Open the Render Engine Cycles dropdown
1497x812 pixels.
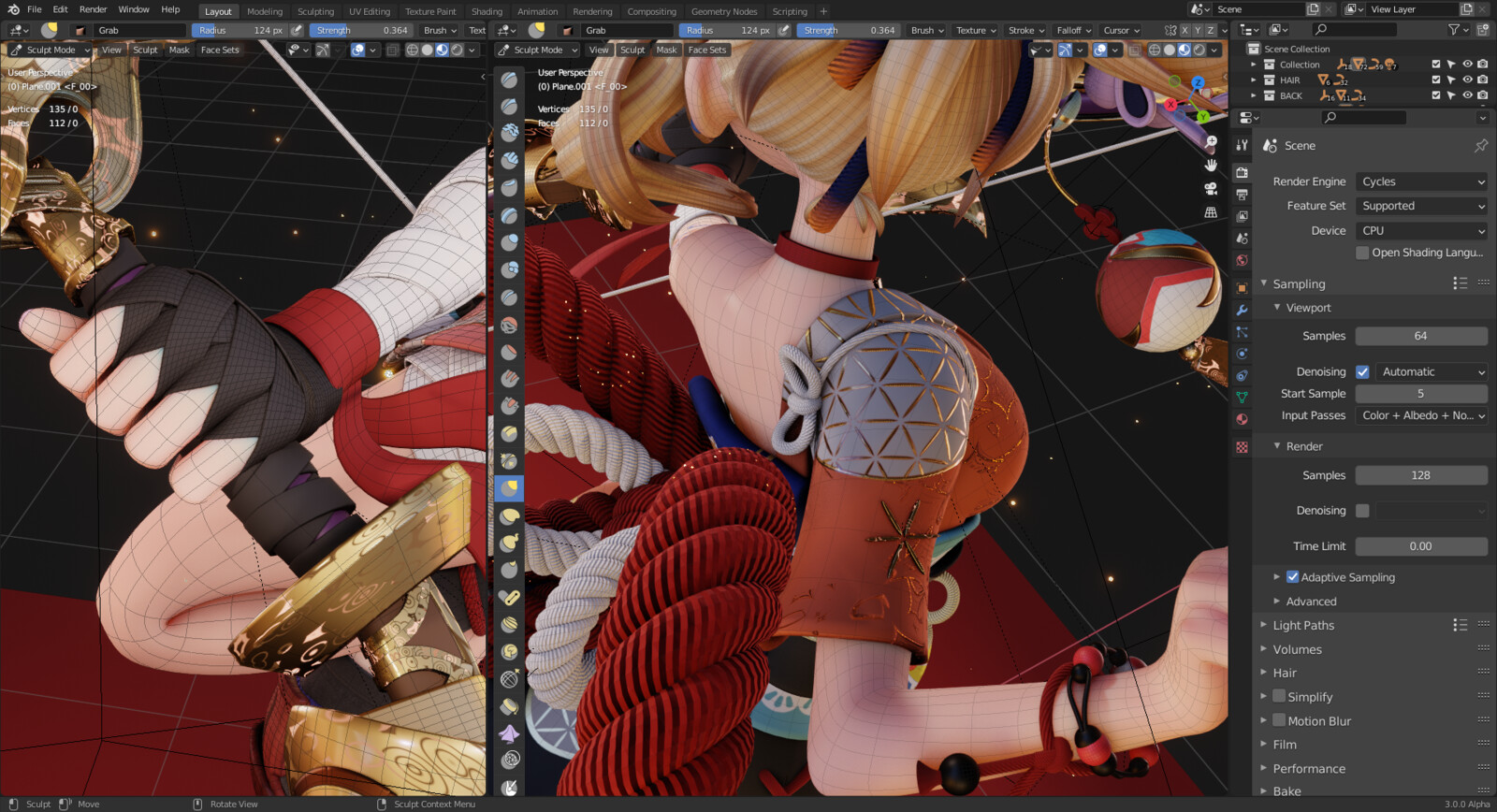click(x=1421, y=181)
